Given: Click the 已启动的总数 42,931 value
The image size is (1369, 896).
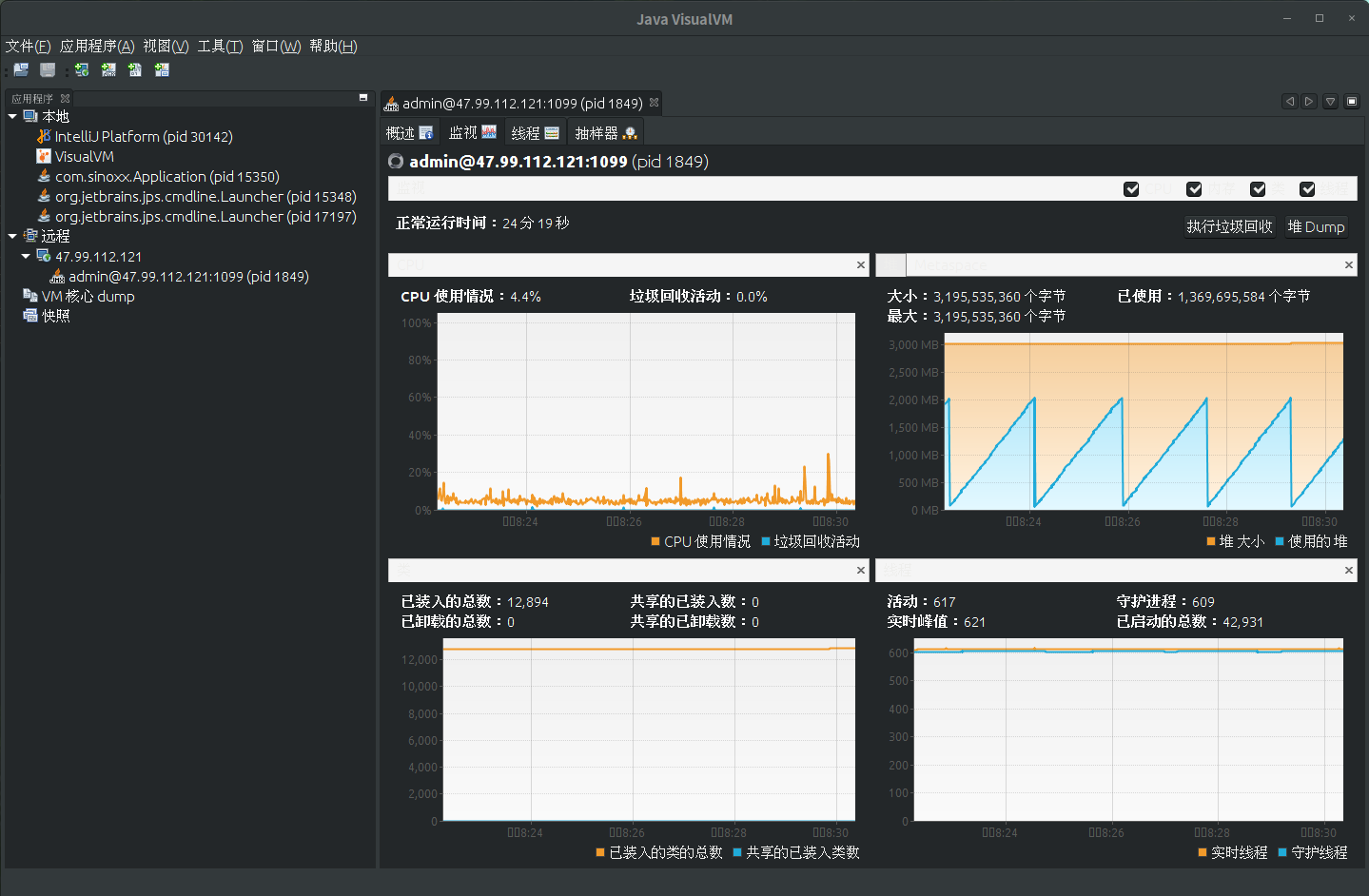Looking at the screenshot, I should coord(1242,622).
